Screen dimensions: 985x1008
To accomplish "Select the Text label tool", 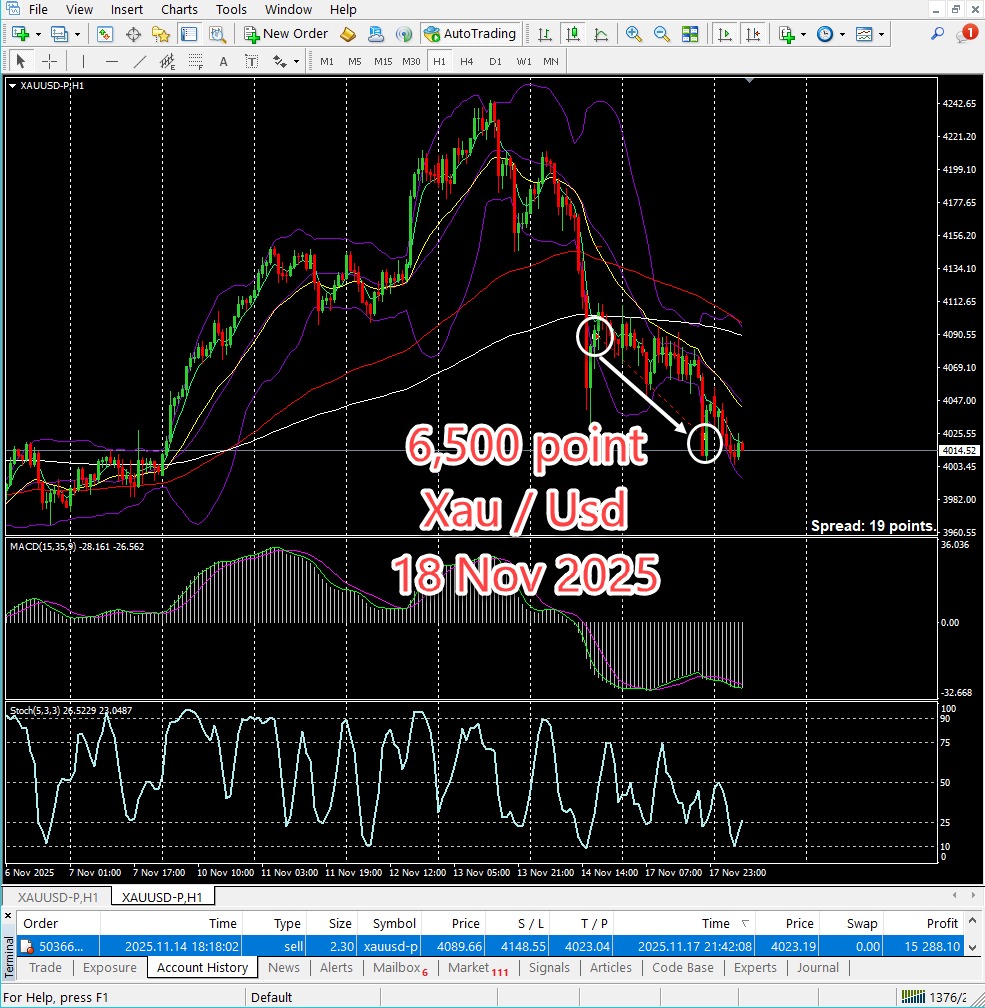I will coord(224,61).
